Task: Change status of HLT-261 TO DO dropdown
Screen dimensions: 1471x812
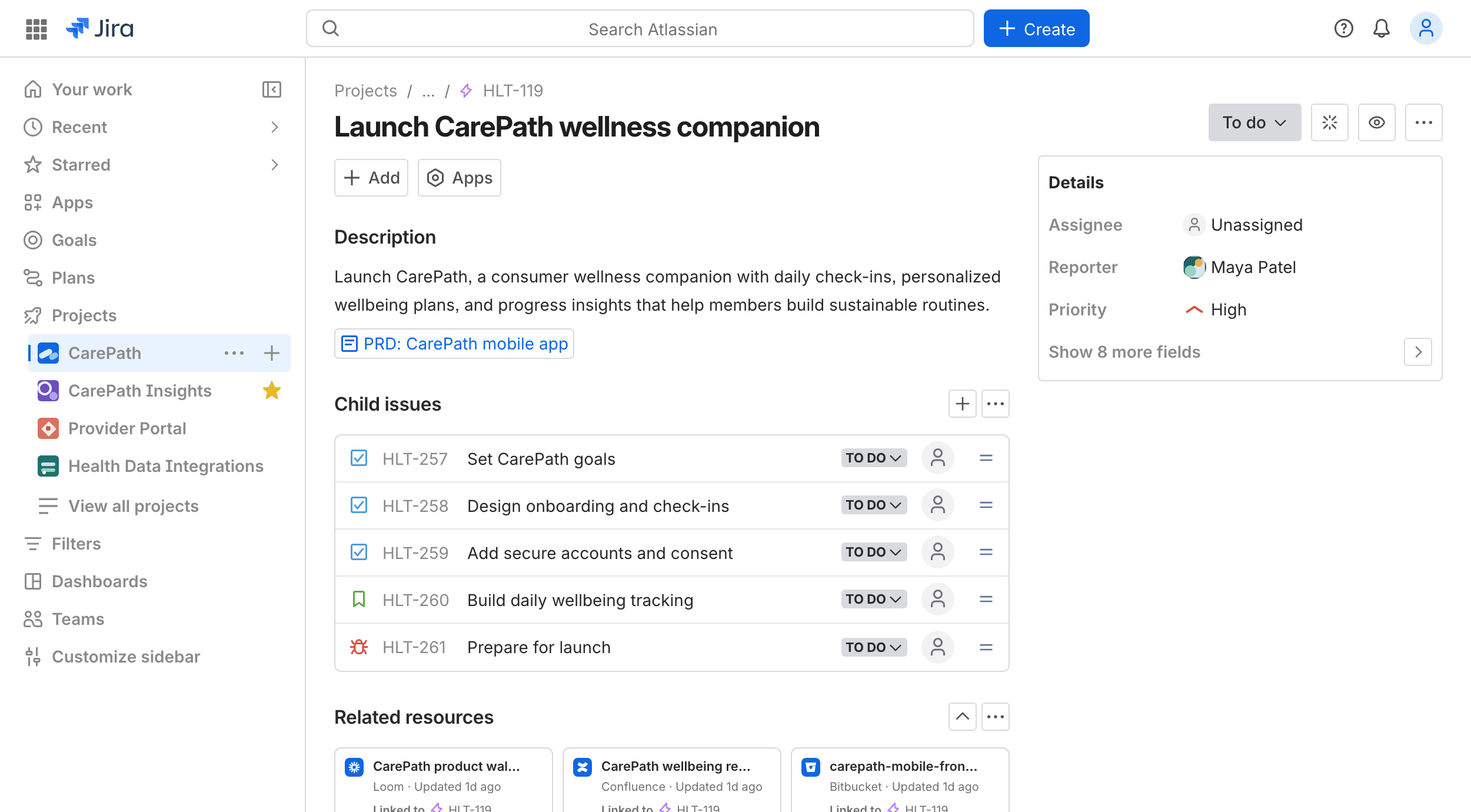Action: (873, 647)
